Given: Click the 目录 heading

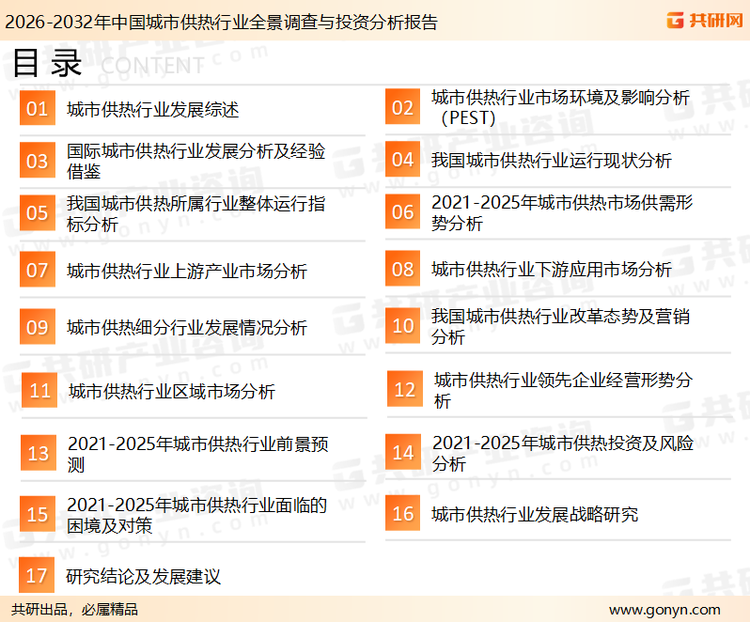Looking at the screenshot, I should tap(47, 63).
